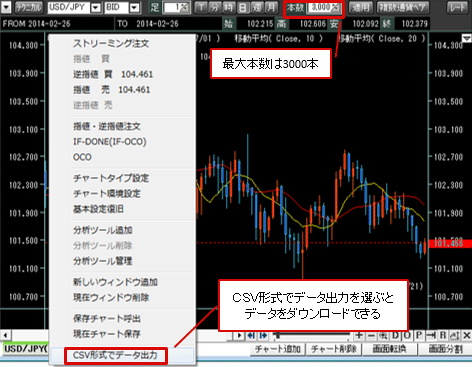The width and height of the screenshot is (472, 367).
Task: Click the R reset icon in chart toolbar
Action: [x=443, y=335]
